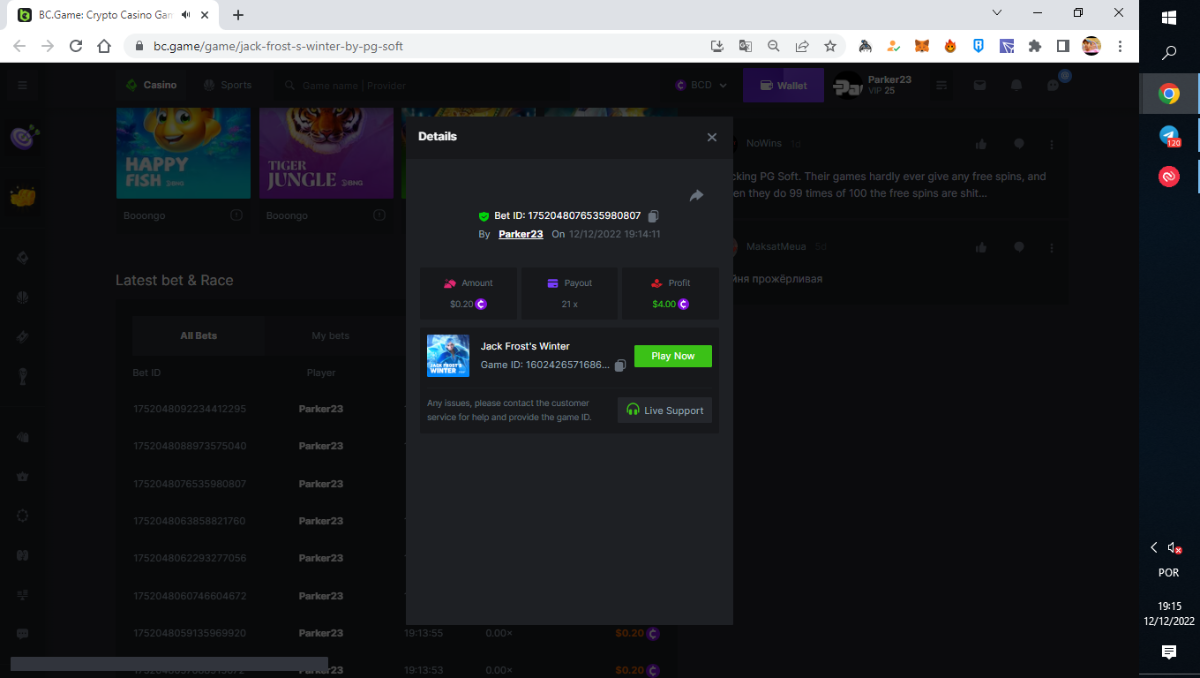Toggle the Chrome side panel
Screen dimensions: 1200x678
point(1063,46)
